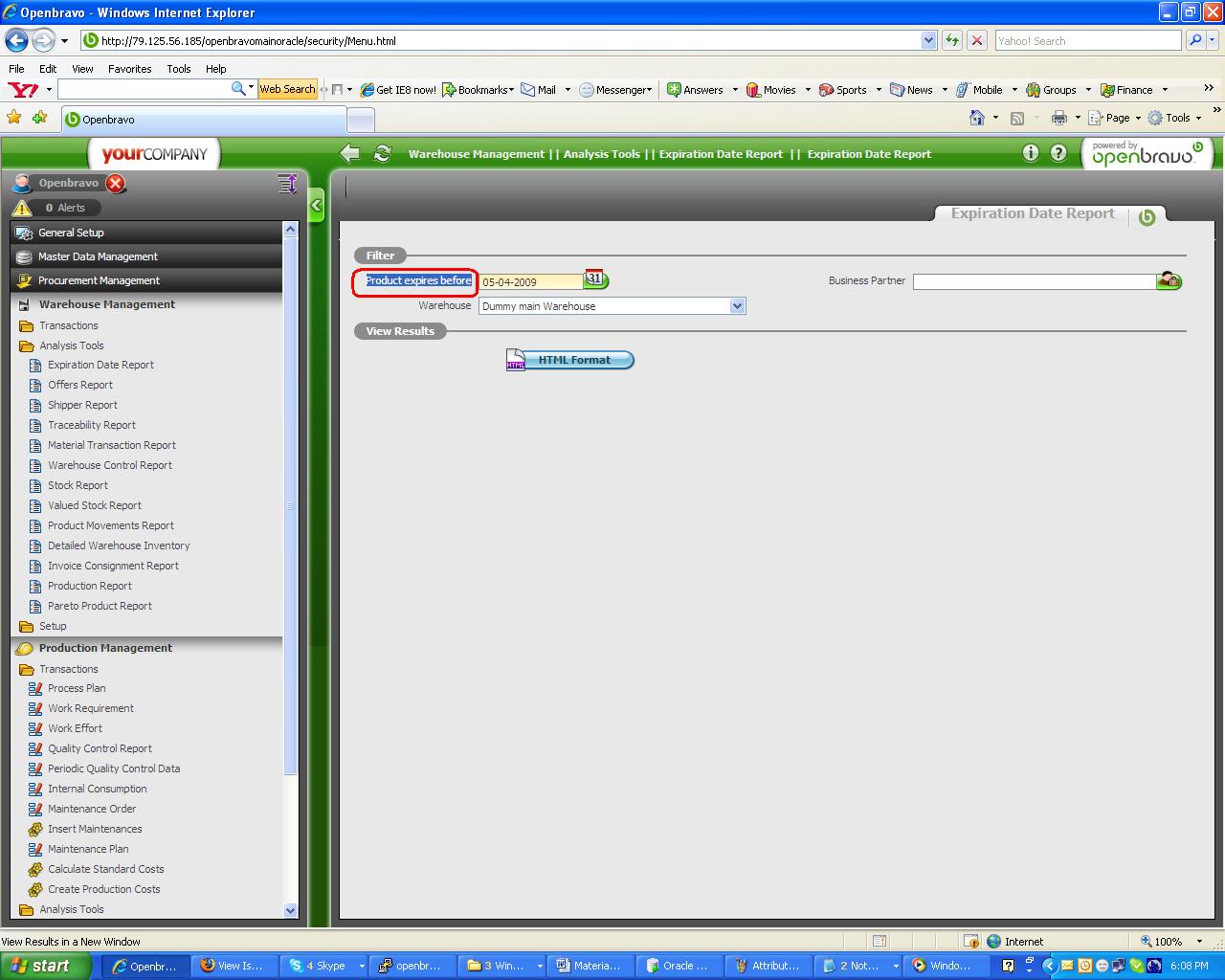Click the IE Print icon
This screenshot has height=980, width=1225.
pos(1059,118)
